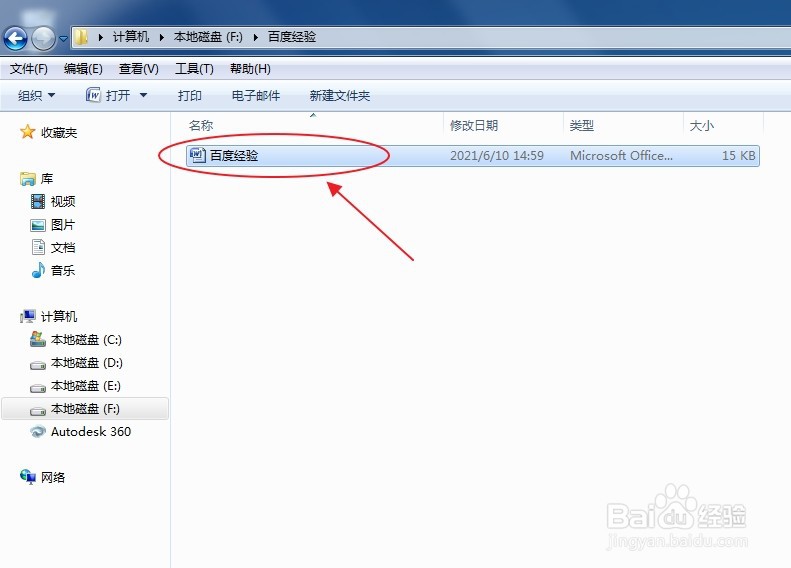791x568 pixels.
Task: Open the 工具(T) menu
Action: [194, 69]
